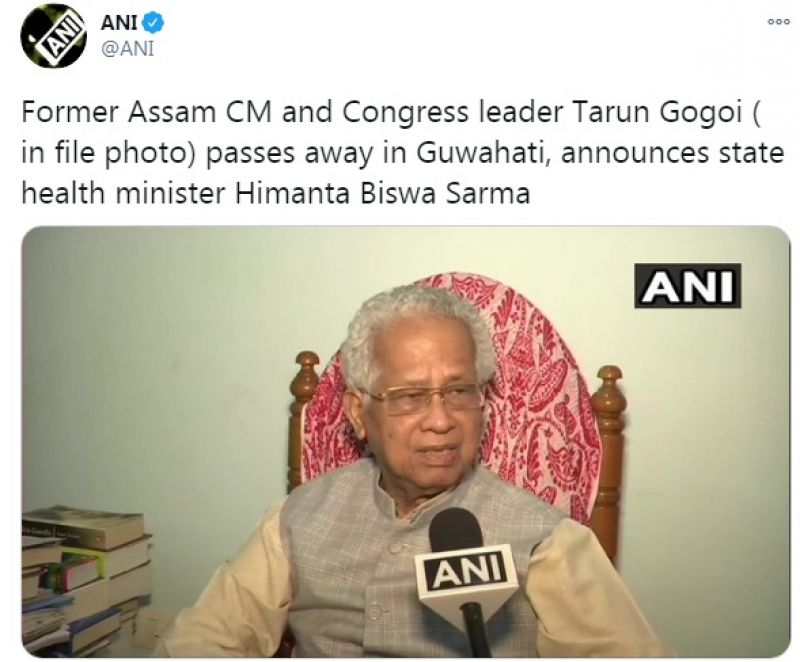Open the tweet's attached photo
Viewport: 800px width, 662px height.
406,441
